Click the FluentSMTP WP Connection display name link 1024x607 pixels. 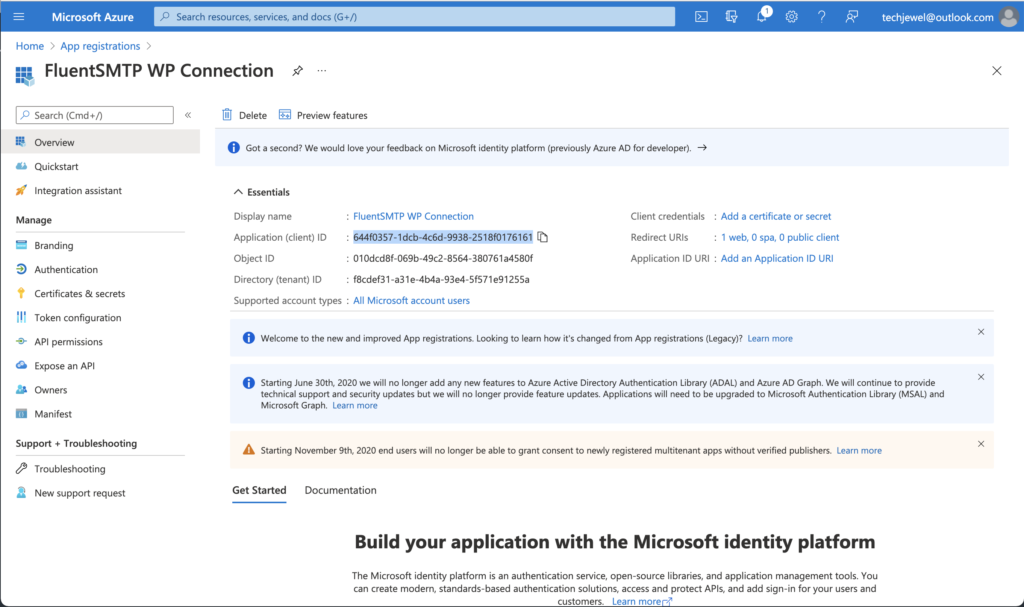tap(413, 216)
